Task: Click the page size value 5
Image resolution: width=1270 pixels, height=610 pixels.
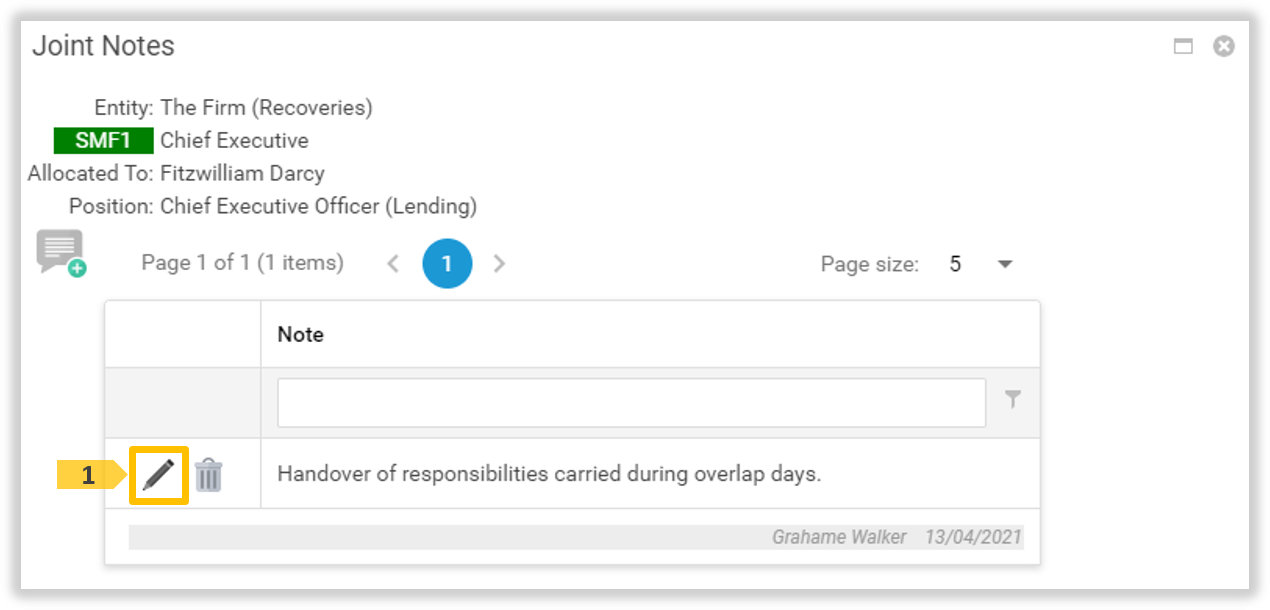Action: point(955,264)
